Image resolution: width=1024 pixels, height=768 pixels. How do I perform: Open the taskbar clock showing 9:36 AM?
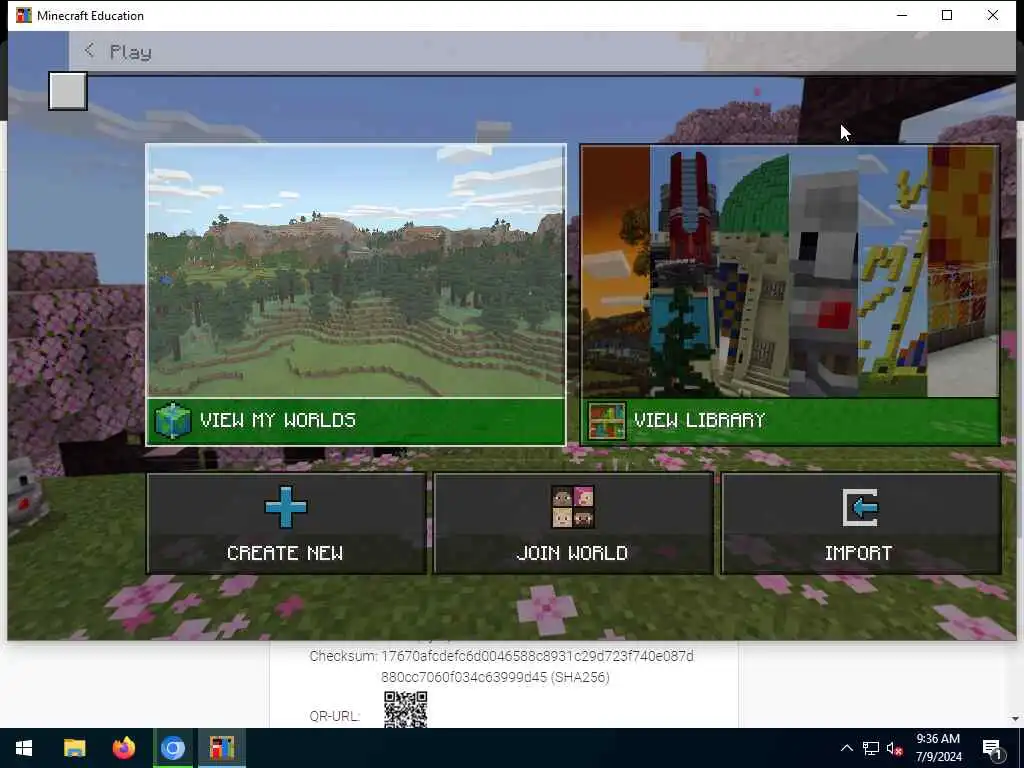[x=938, y=748]
